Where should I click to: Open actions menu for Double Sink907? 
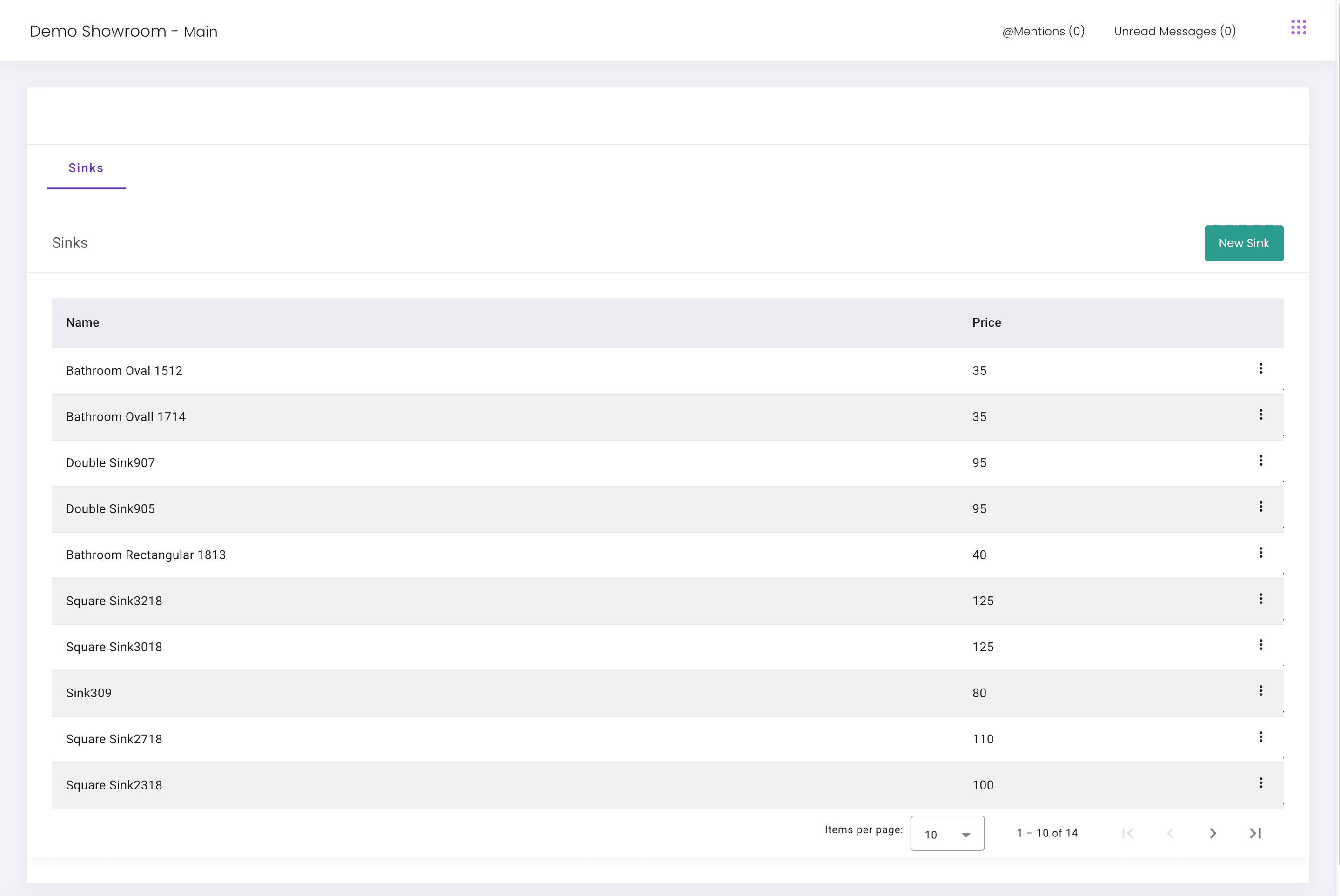coord(1260,461)
